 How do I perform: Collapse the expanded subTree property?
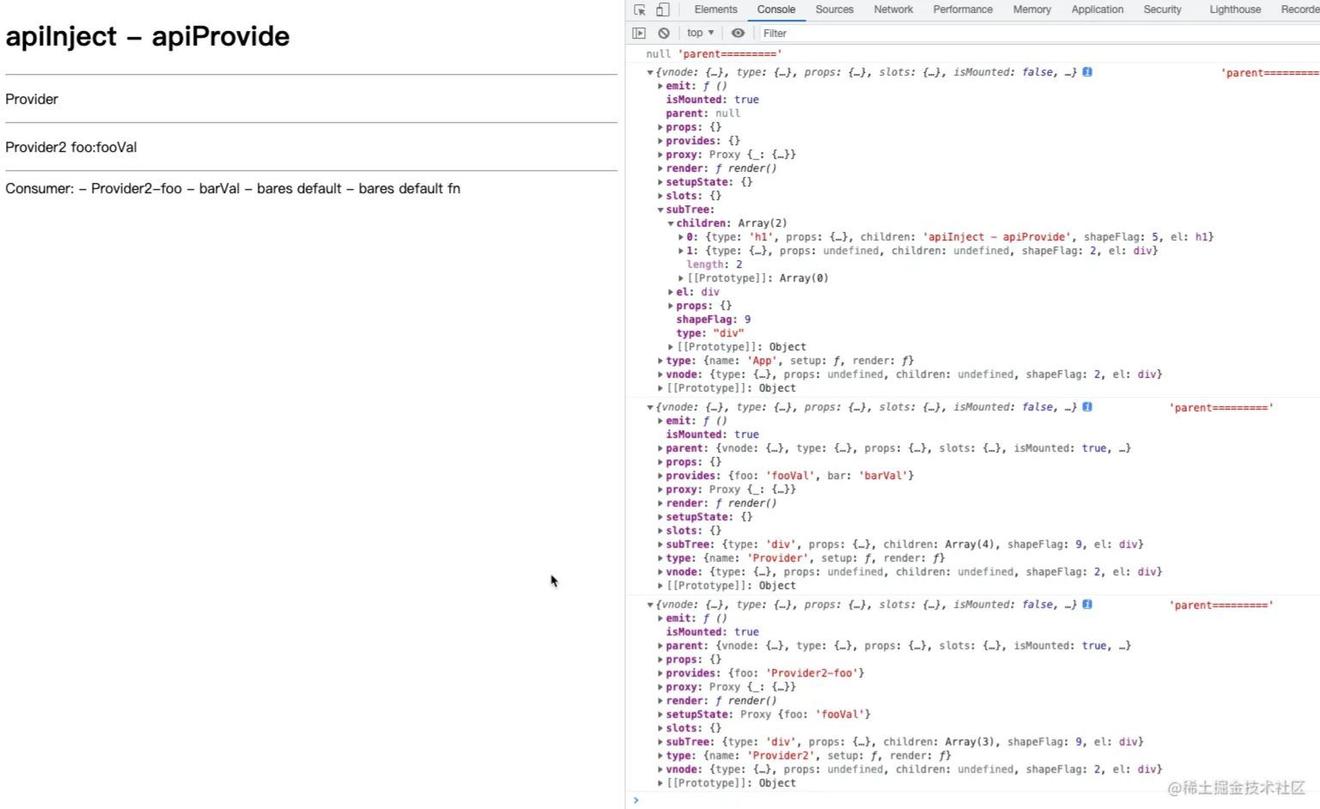point(661,210)
